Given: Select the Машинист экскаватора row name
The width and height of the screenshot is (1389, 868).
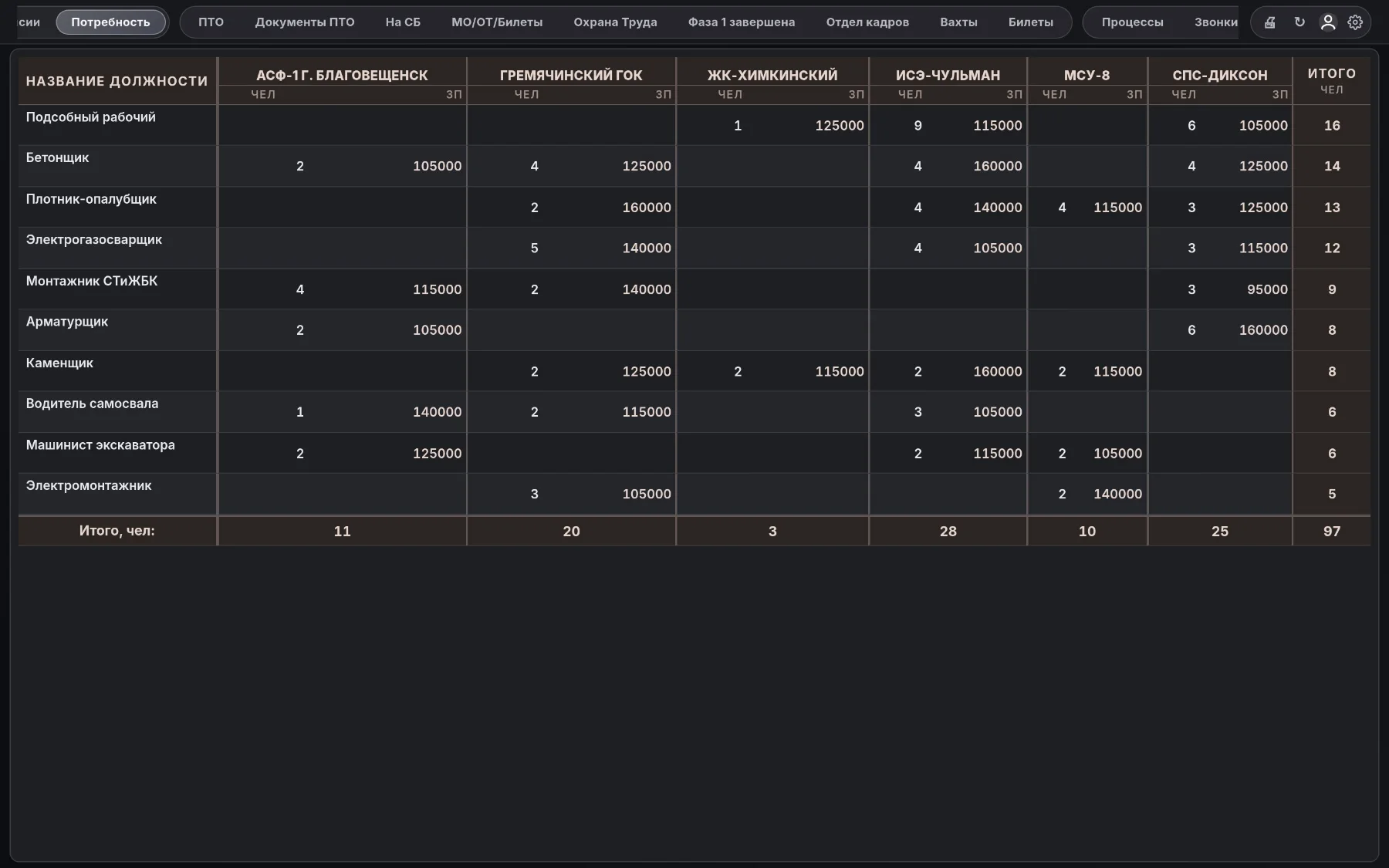Looking at the screenshot, I should pyautogui.click(x=100, y=445).
